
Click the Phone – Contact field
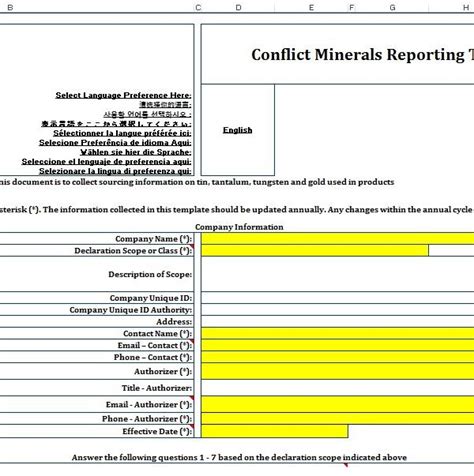pyautogui.click(x=338, y=357)
